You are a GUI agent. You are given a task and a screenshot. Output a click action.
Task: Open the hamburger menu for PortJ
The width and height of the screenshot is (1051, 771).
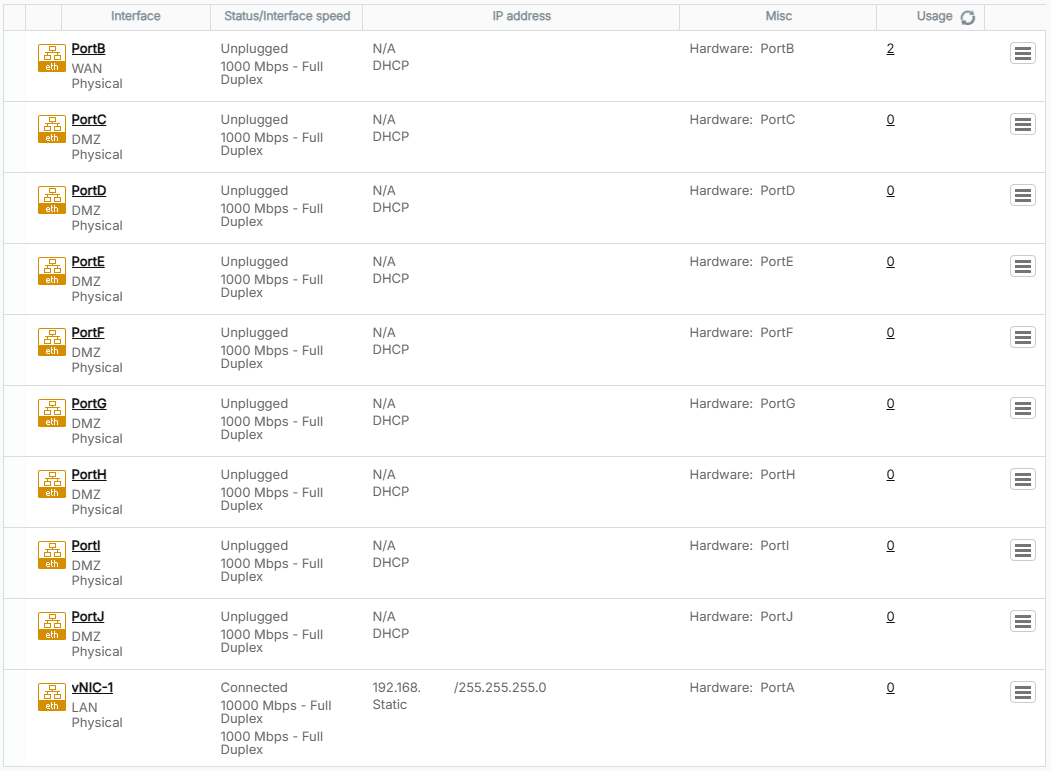[1022, 622]
